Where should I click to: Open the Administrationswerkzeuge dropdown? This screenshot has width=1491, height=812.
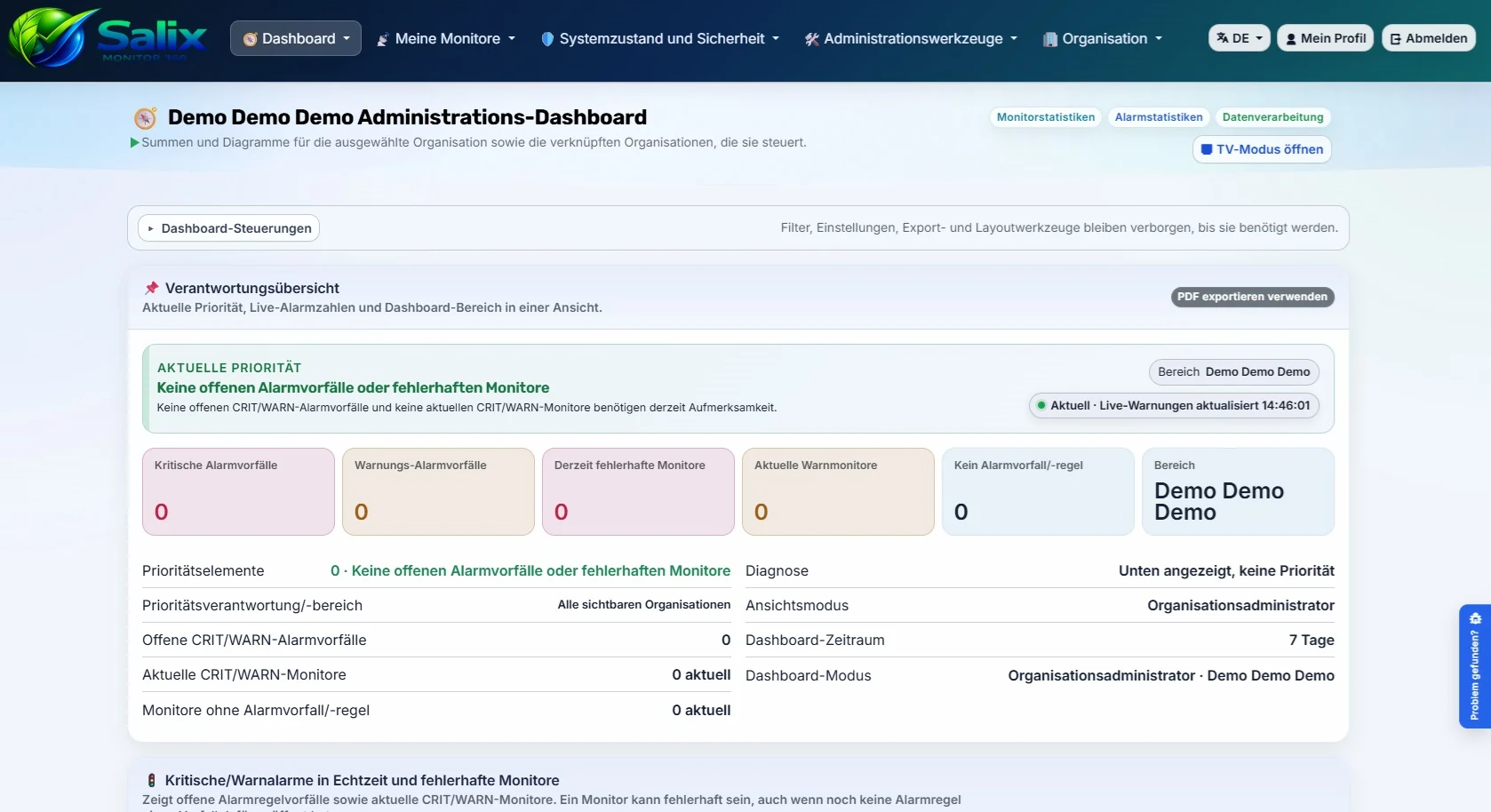pyautogui.click(x=911, y=38)
